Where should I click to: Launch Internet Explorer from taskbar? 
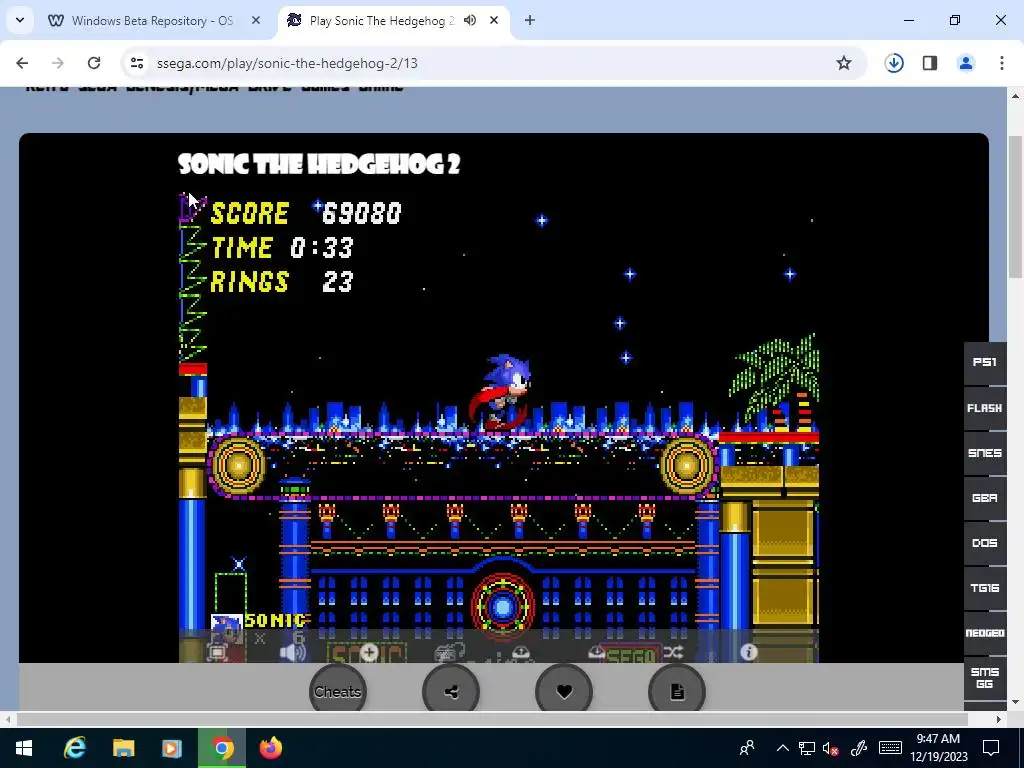pos(75,748)
